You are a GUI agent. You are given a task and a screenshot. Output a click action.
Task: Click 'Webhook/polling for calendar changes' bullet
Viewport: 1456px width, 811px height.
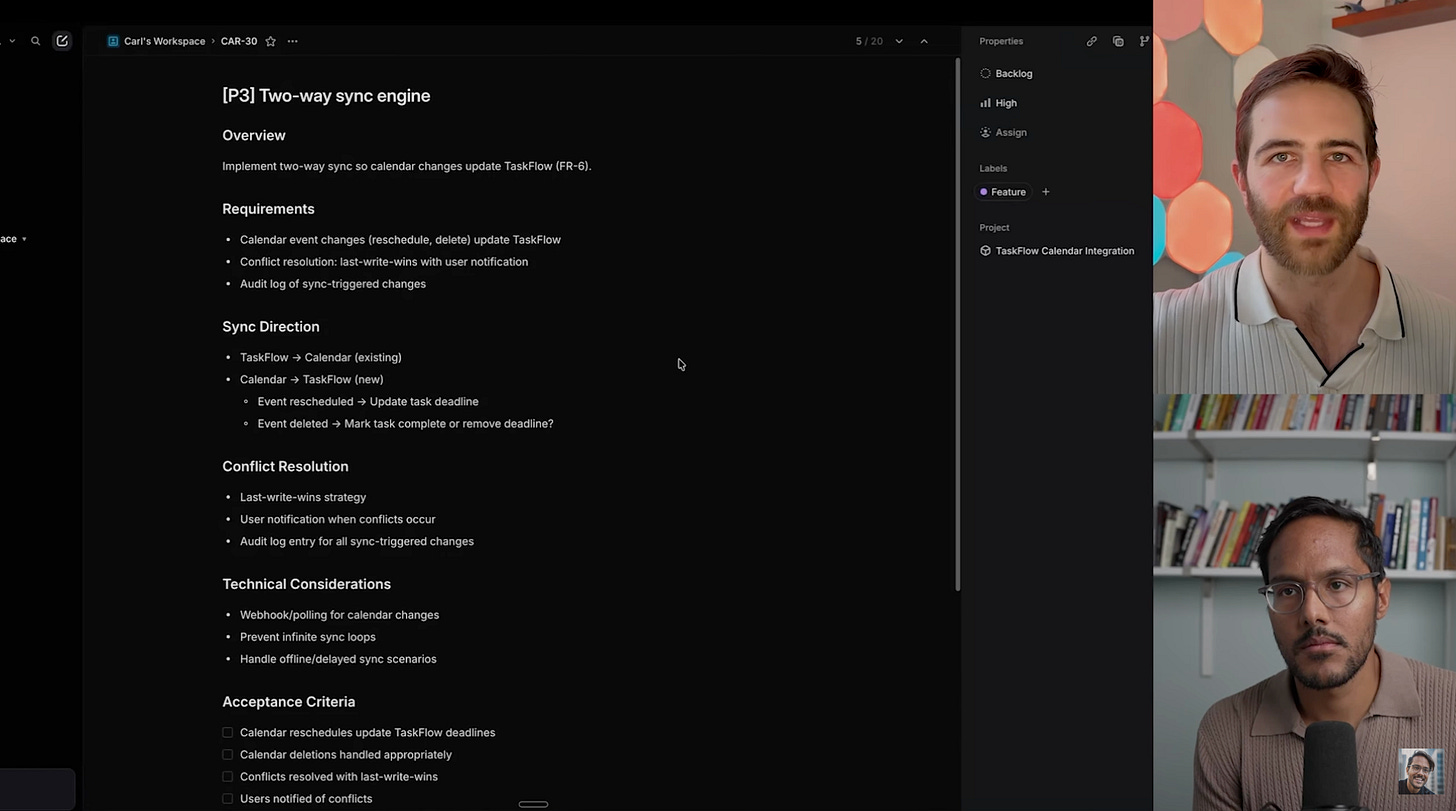tap(339, 615)
